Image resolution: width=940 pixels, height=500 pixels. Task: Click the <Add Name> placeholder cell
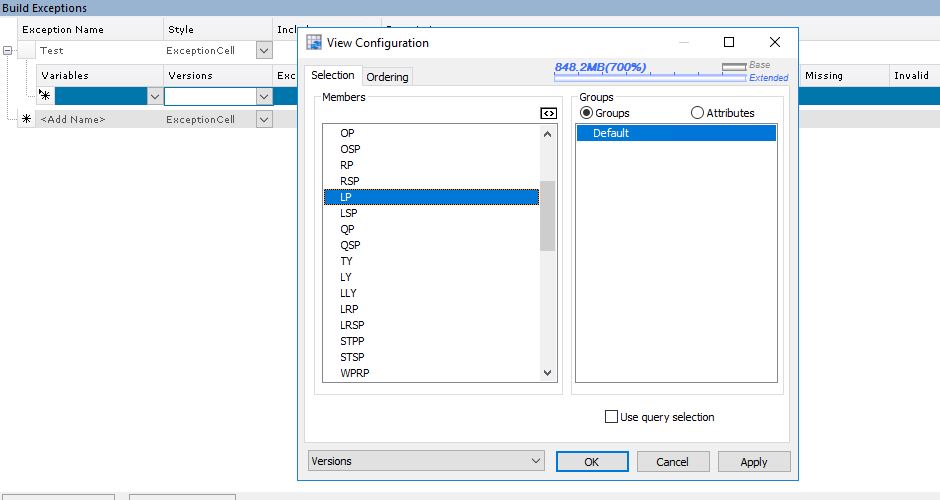(x=100, y=119)
